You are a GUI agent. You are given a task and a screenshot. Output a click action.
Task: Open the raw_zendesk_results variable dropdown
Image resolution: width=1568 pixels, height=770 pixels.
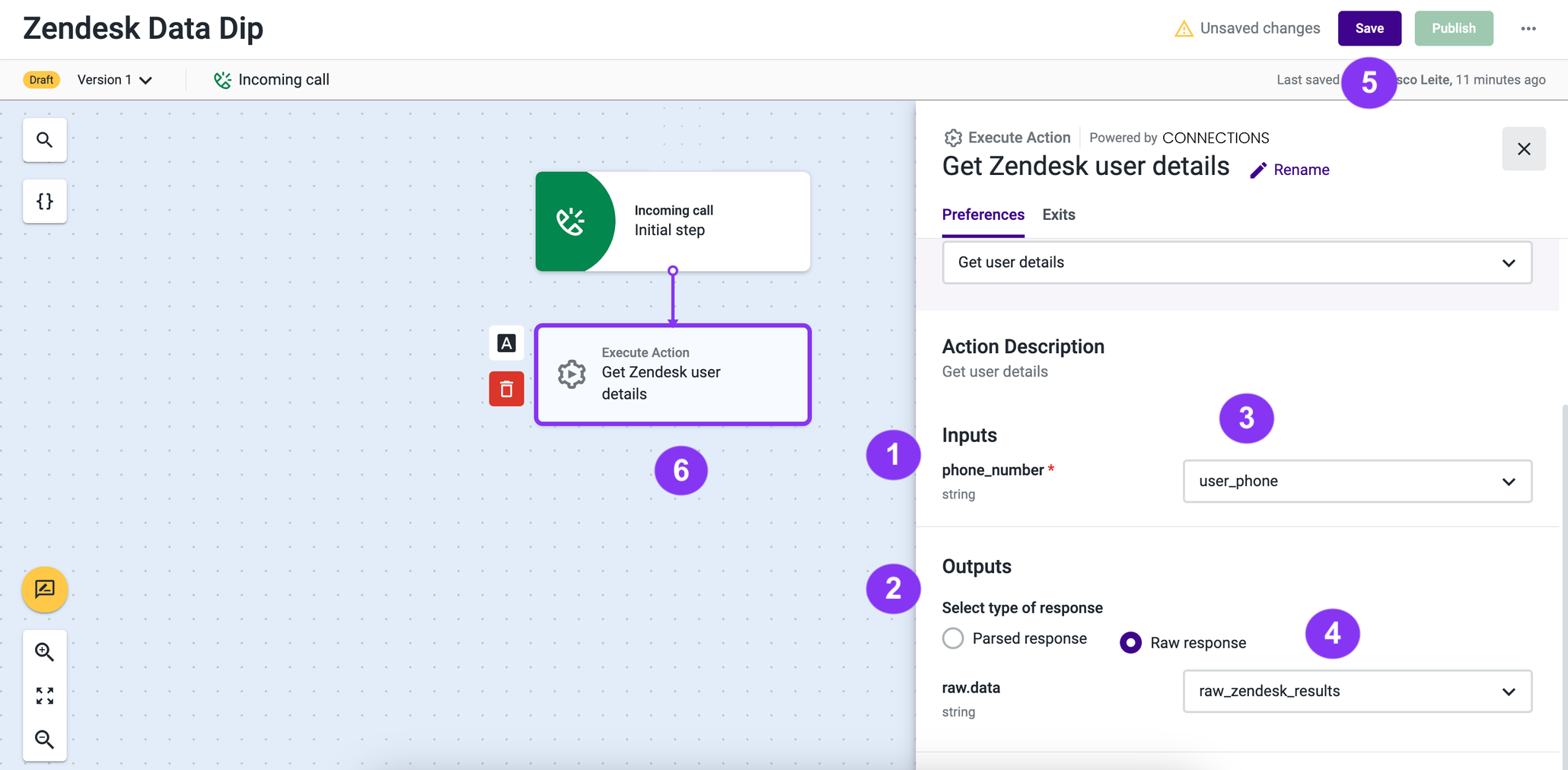pyautogui.click(x=1357, y=691)
